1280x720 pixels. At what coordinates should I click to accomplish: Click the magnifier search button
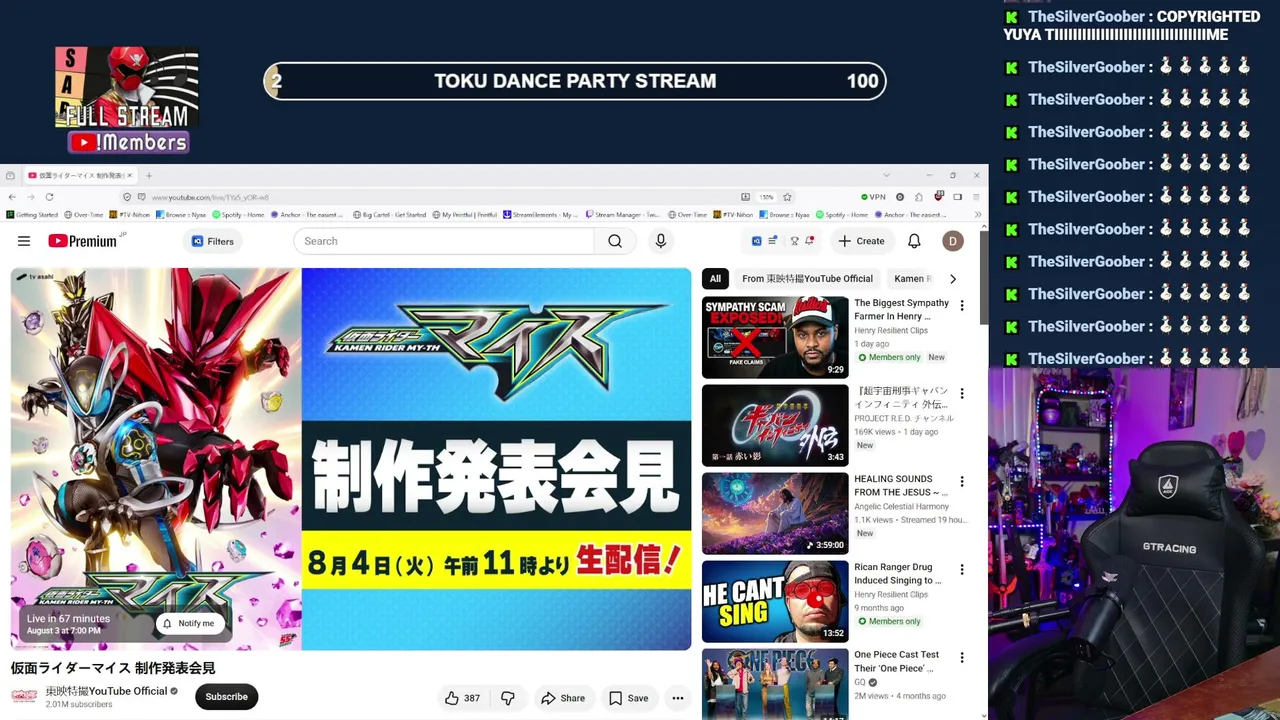(x=615, y=241)
